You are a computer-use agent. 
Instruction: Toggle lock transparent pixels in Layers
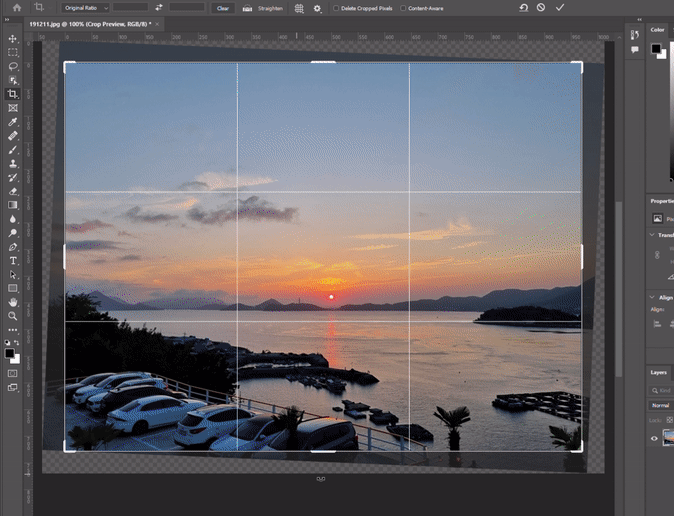click(670, 420)
